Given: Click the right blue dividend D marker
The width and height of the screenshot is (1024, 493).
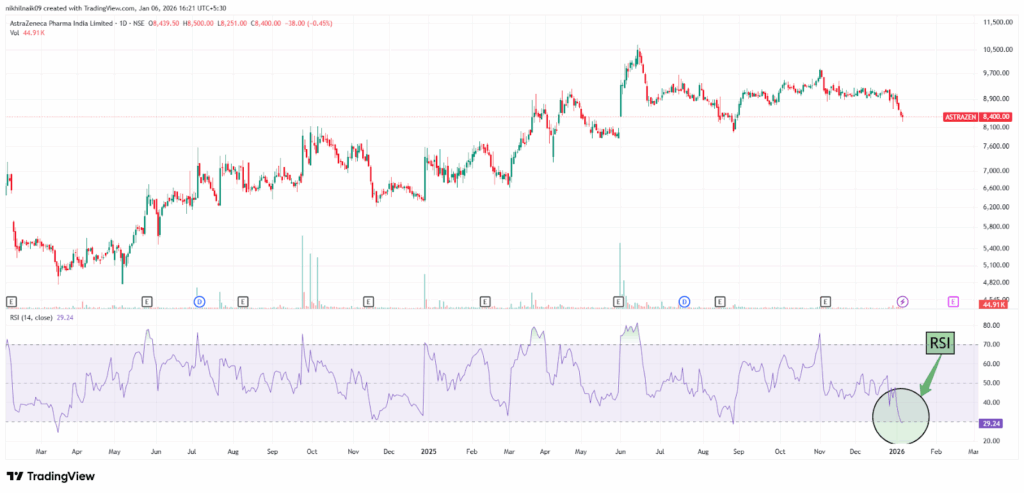Looking at the screenshot, I should point(685,300).
